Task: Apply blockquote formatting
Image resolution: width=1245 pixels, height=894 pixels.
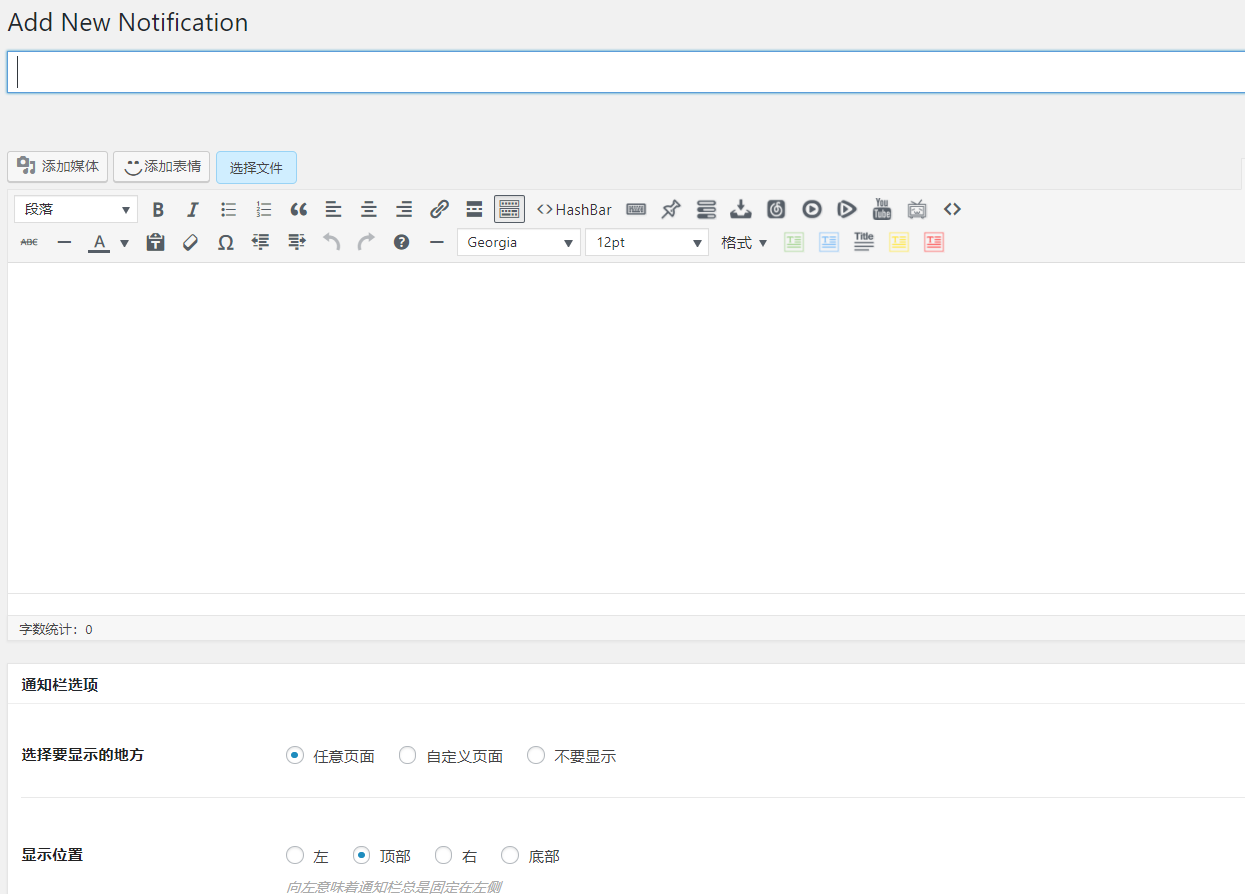Action: click(x=298, y=209)
